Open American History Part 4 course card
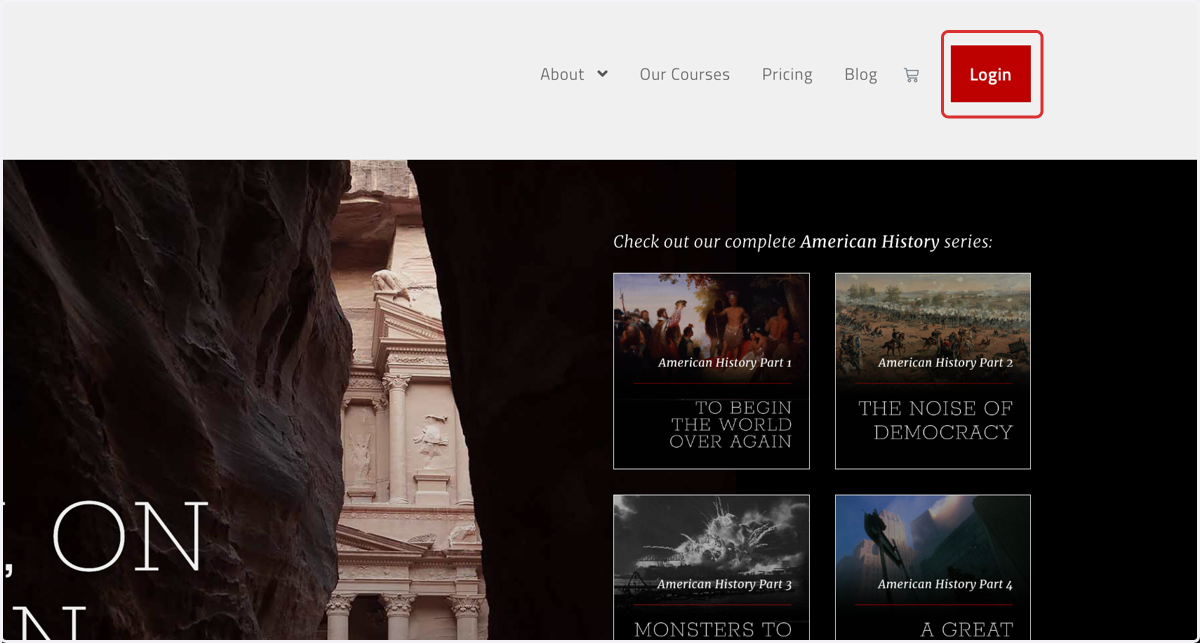 (x=933, y=568)
